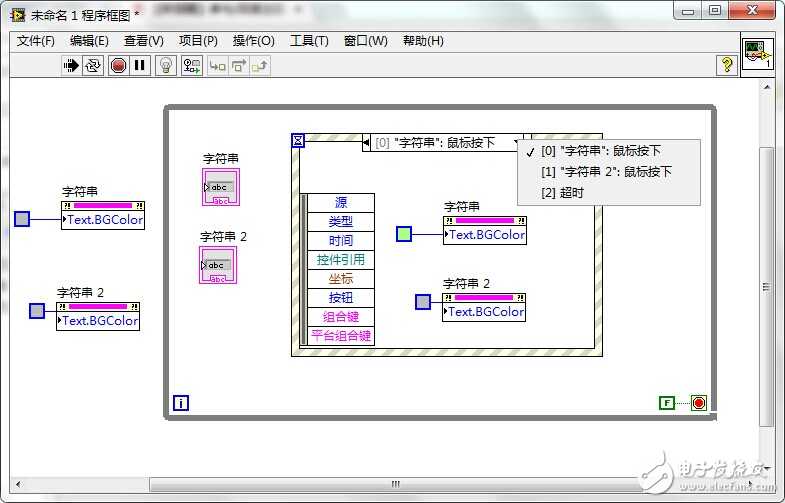The width and height of the screenshot is (785, 503).
Task: Minimize the block diagram window
Action: [x=688, y=11]
